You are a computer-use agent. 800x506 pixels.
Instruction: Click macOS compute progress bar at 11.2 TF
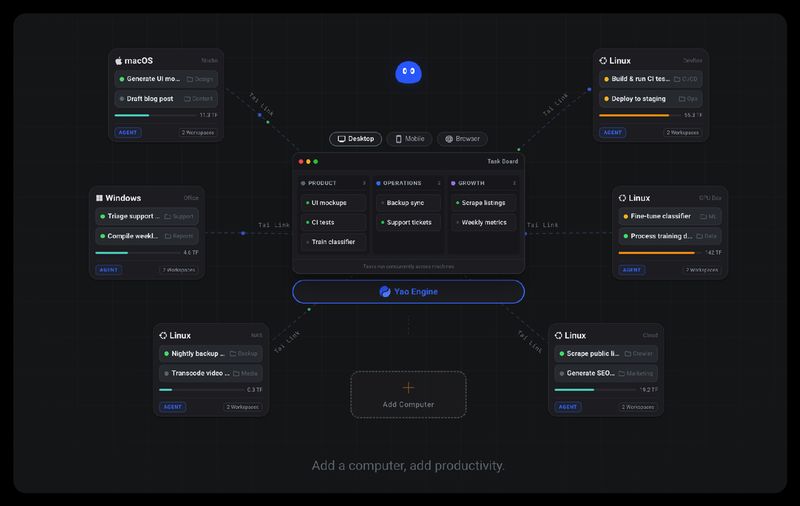pyautogui.click(x=155, y=115)
